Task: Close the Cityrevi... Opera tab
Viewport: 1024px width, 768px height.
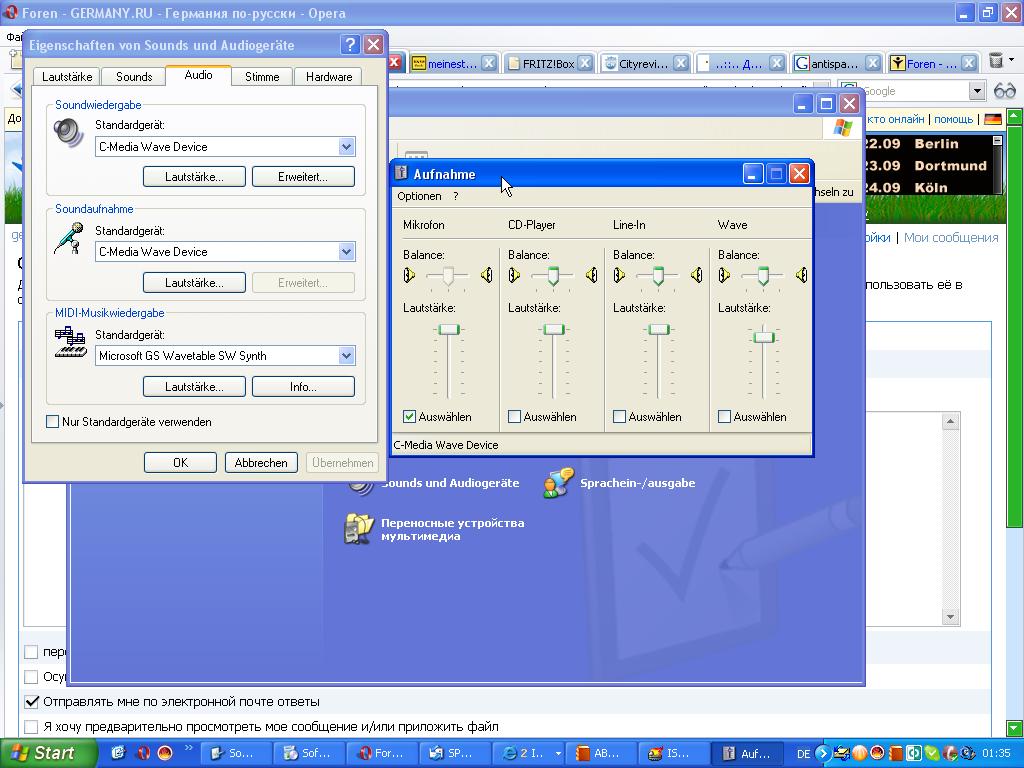Action: click(680, 63)
